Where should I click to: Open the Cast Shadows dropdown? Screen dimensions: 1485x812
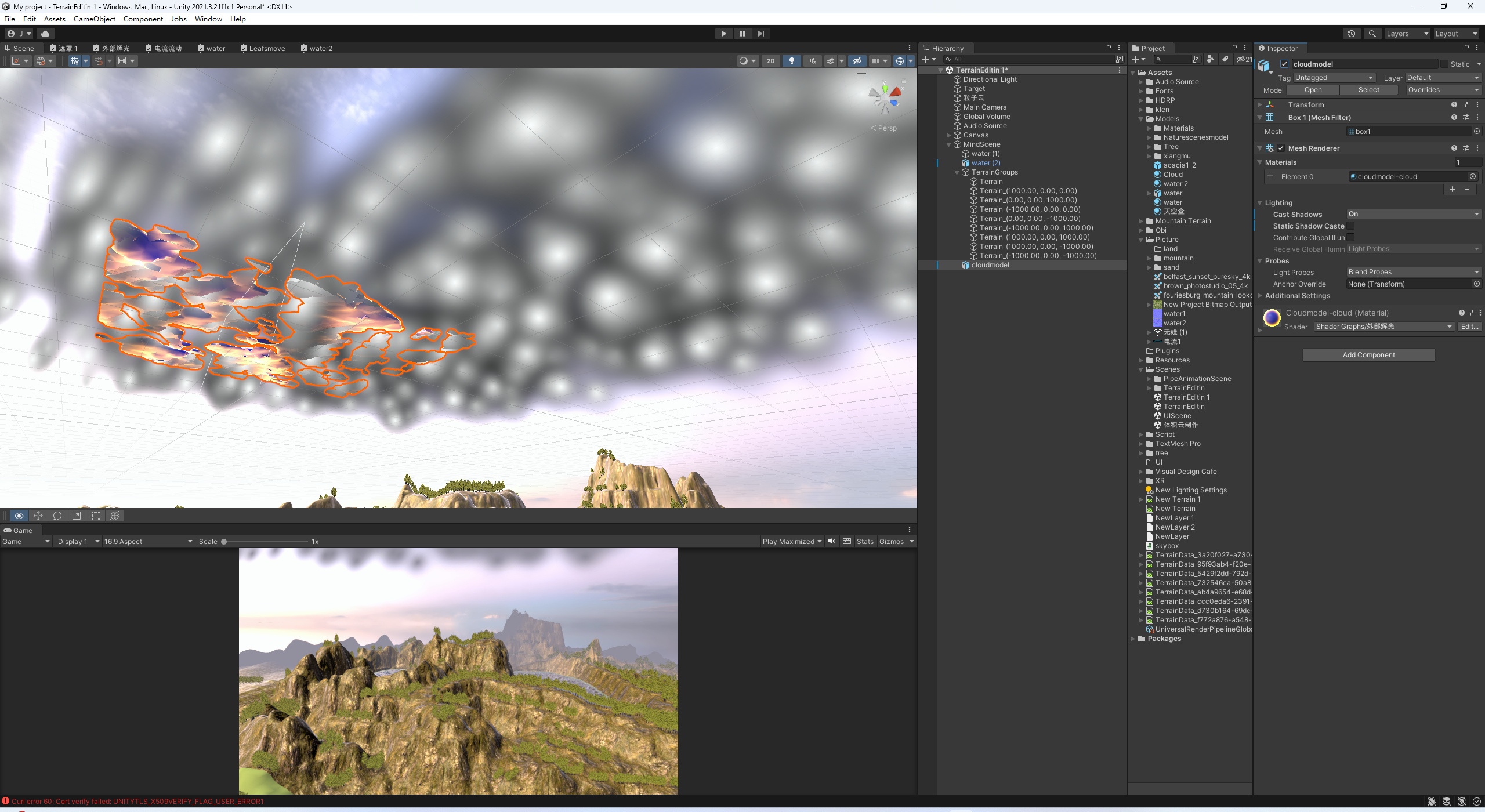click(1413, 215)
